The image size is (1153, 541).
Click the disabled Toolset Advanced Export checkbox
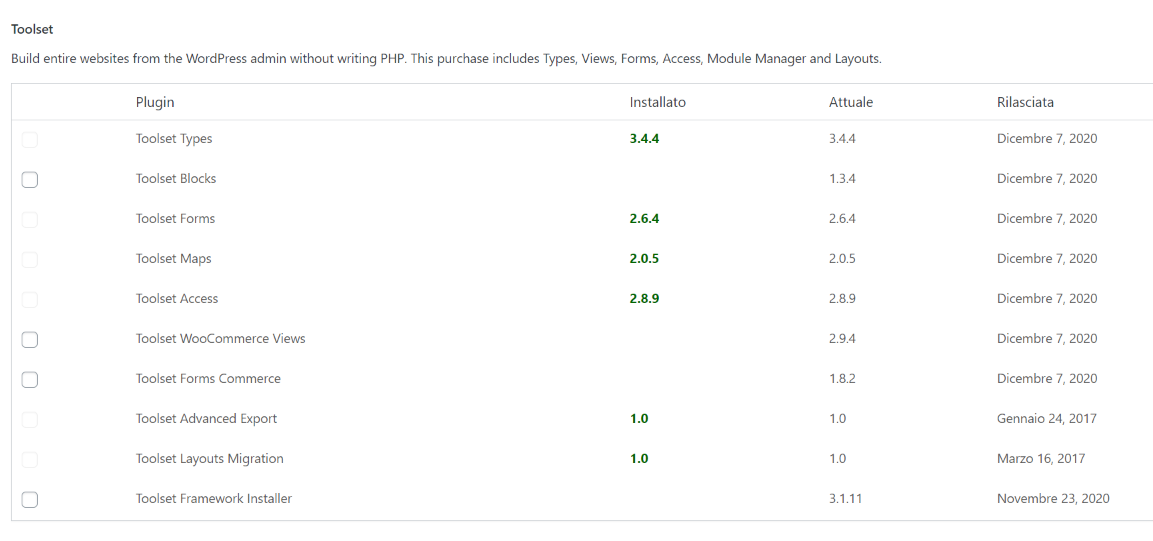click(x=29, y=420)
